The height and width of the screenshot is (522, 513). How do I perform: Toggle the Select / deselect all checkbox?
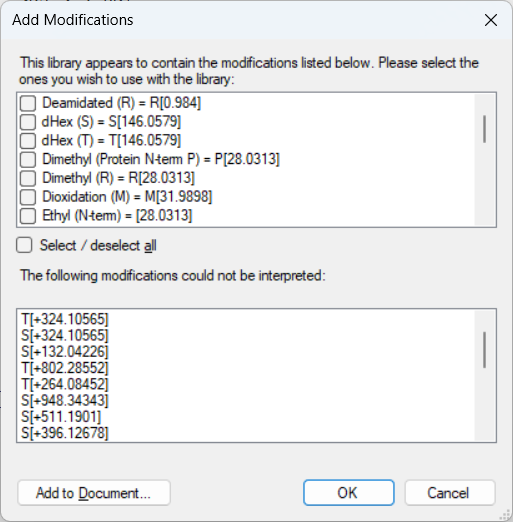24,245
